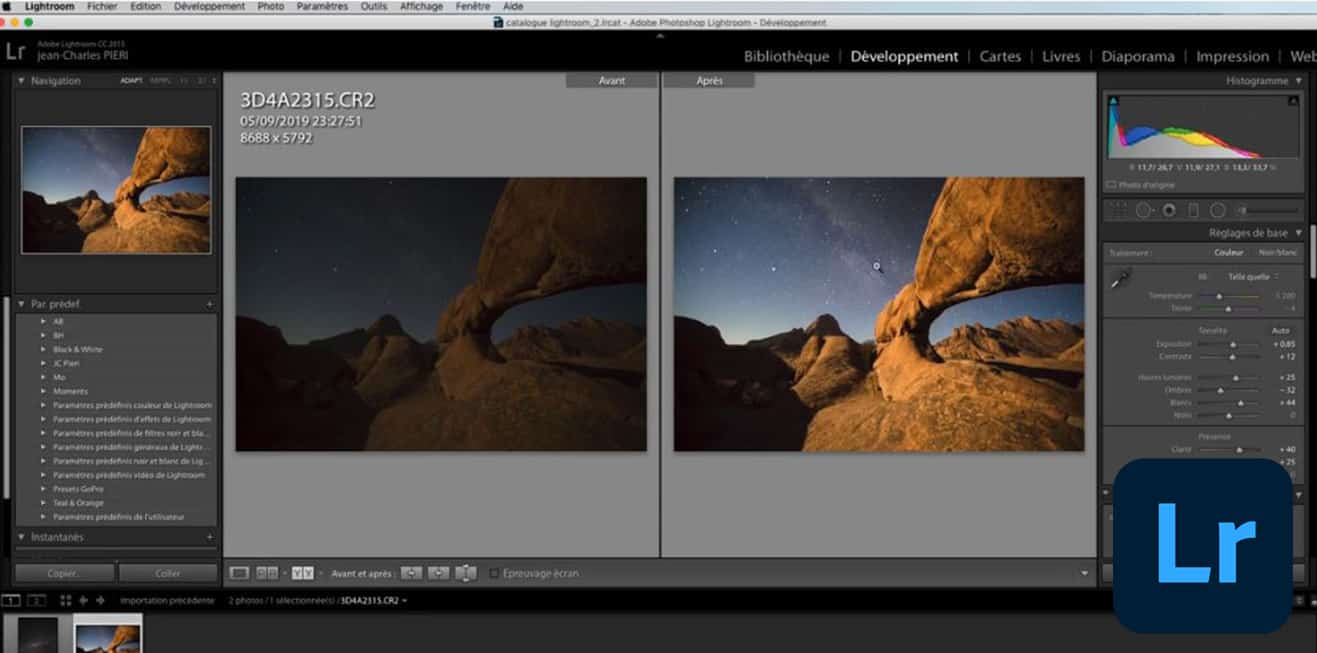The width and height of the screenshot is (1317, 653).
Task: Click the Before/After Y|Y view icon
Action: point(303,573)
